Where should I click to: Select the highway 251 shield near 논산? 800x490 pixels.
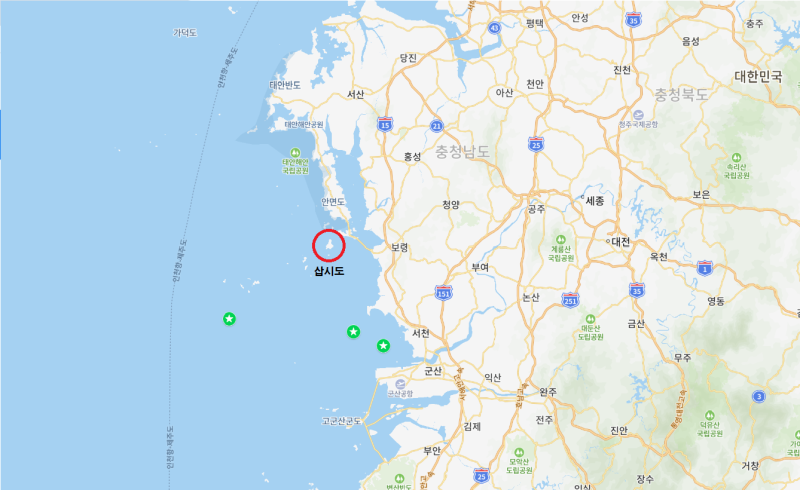[x=570, y=300]
